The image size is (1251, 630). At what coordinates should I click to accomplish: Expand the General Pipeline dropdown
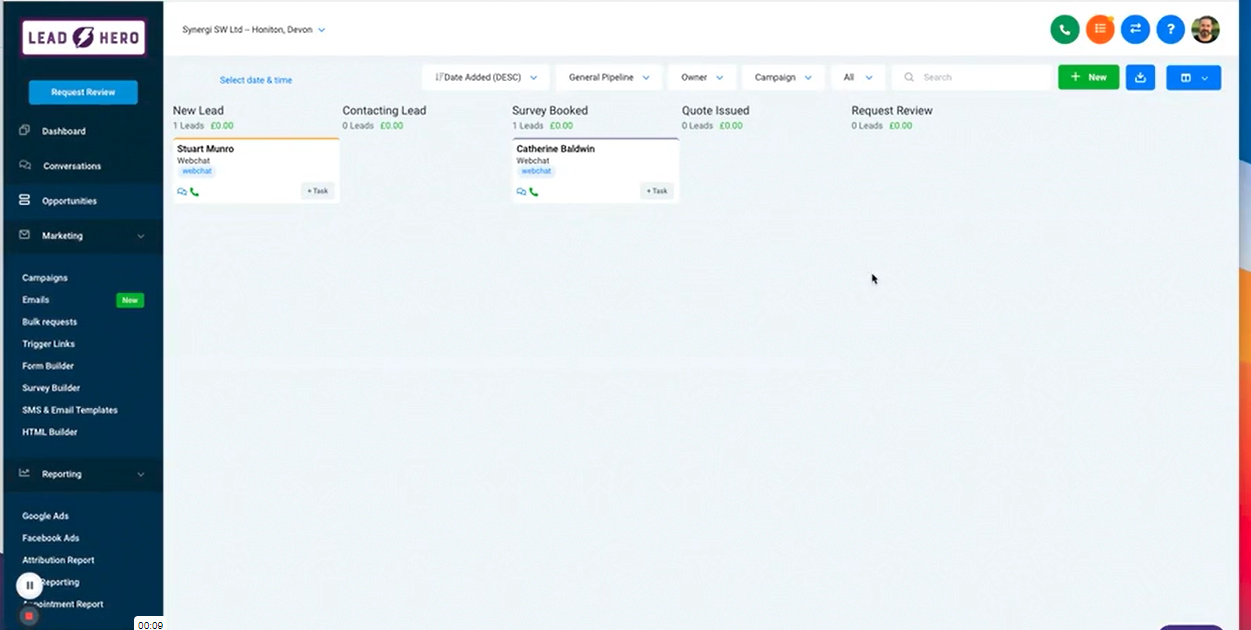(609, 77)
